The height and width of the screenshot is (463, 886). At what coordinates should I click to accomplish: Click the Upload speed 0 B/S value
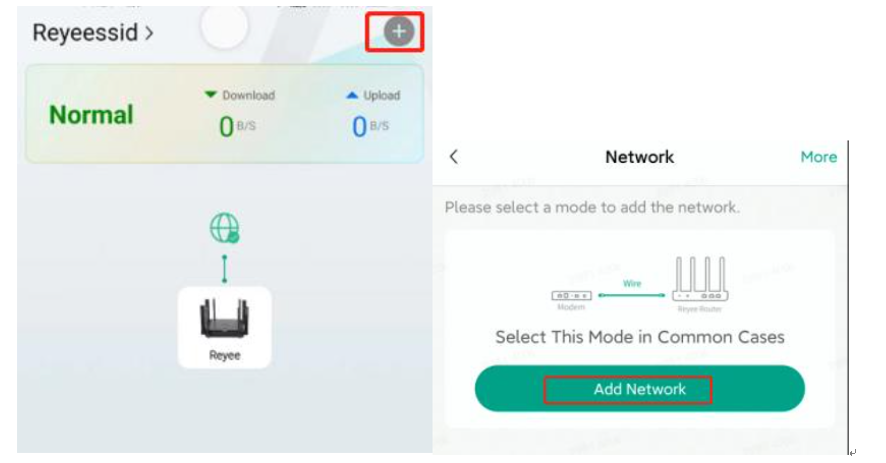tap(370, 126)
